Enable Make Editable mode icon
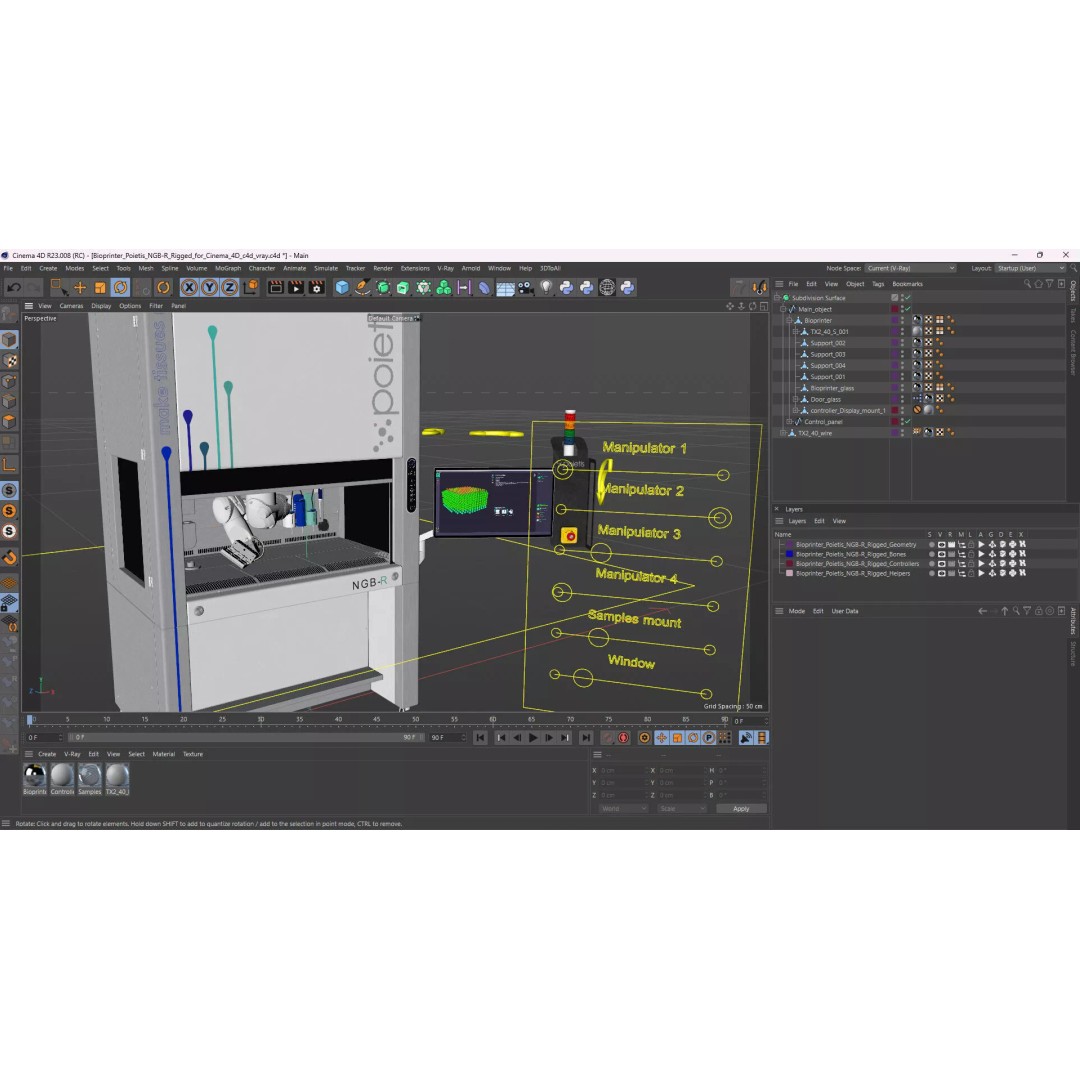1080x1080 pixels. point(9,315)
